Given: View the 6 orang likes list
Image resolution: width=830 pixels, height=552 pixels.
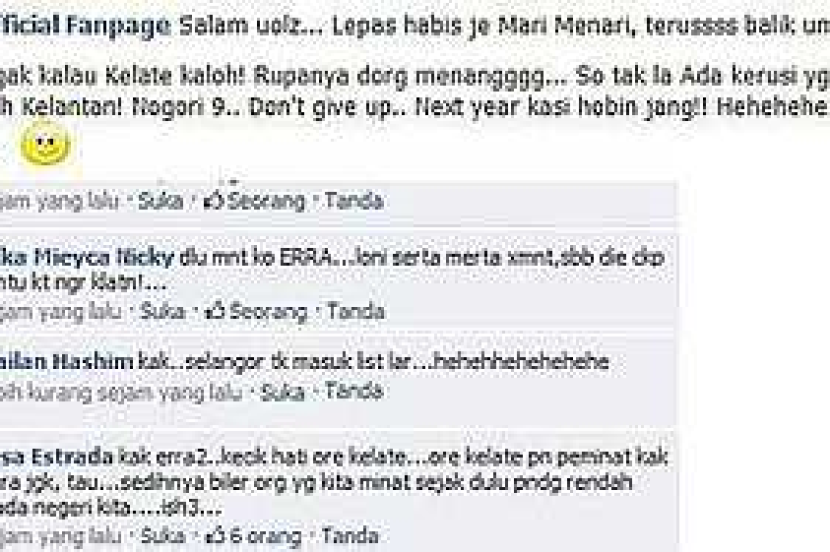Looking at the screenshot, I should 265,536.
